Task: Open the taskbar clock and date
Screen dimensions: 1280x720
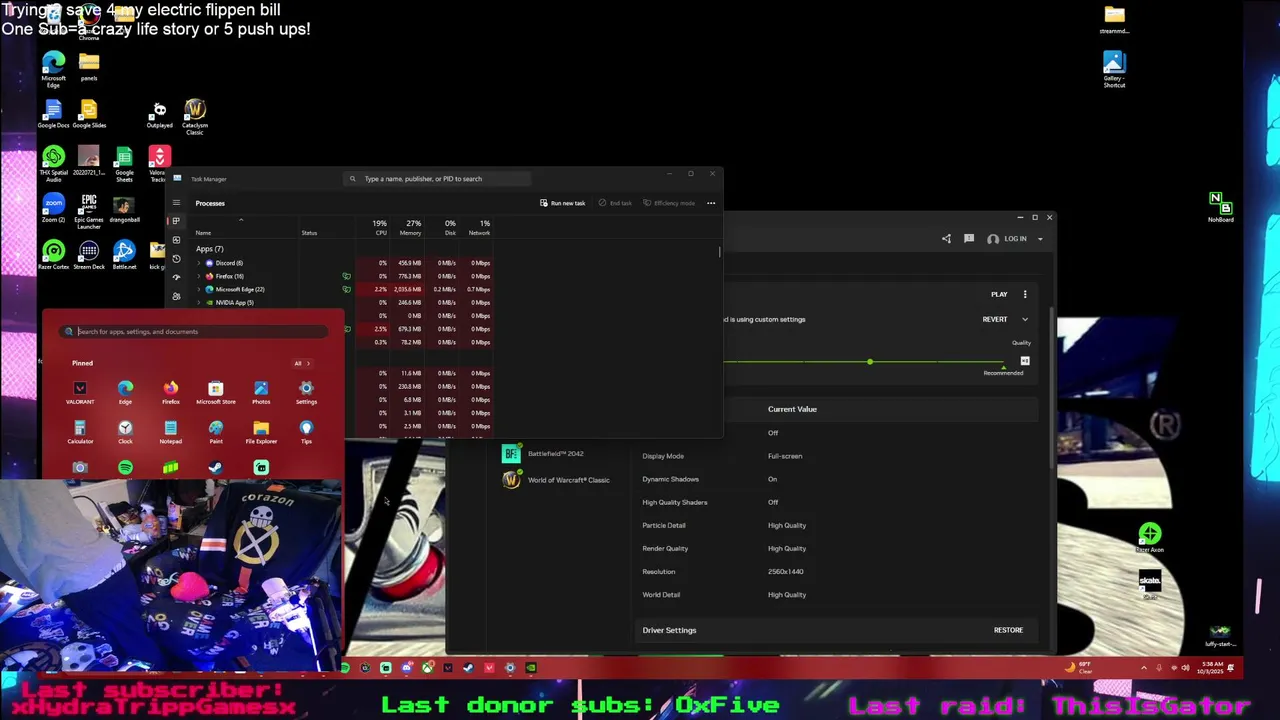Action: coord(1211,667)
